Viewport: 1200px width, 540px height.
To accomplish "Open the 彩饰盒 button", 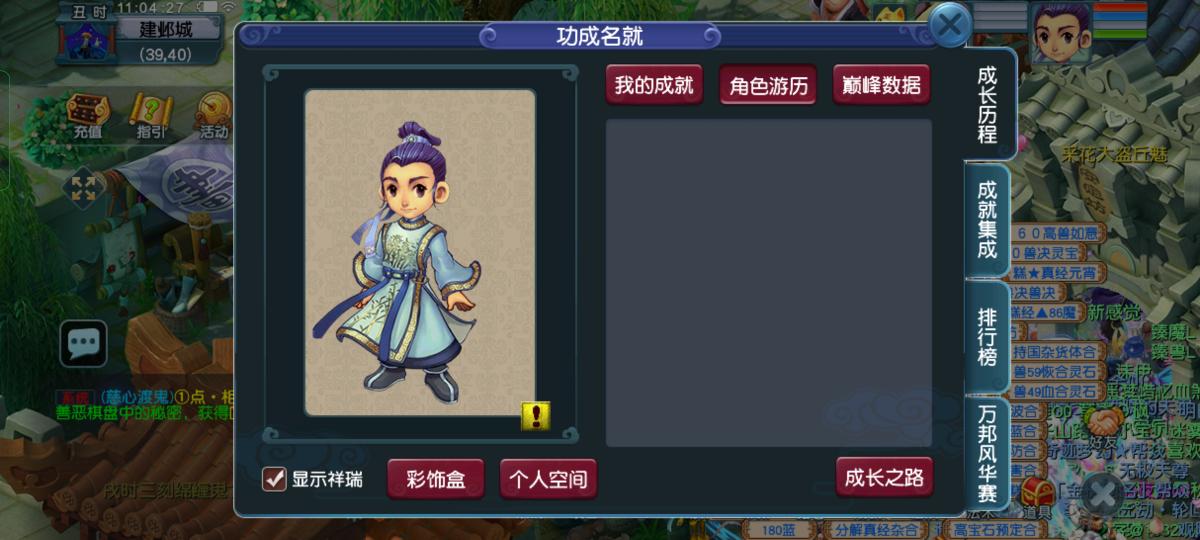I will pyautogui.click(x=435, y=478).
